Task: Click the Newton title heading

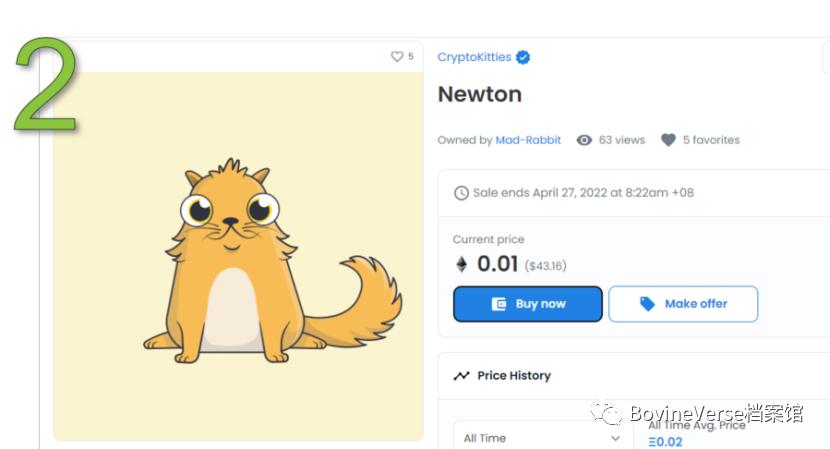Action: point(480,95)
